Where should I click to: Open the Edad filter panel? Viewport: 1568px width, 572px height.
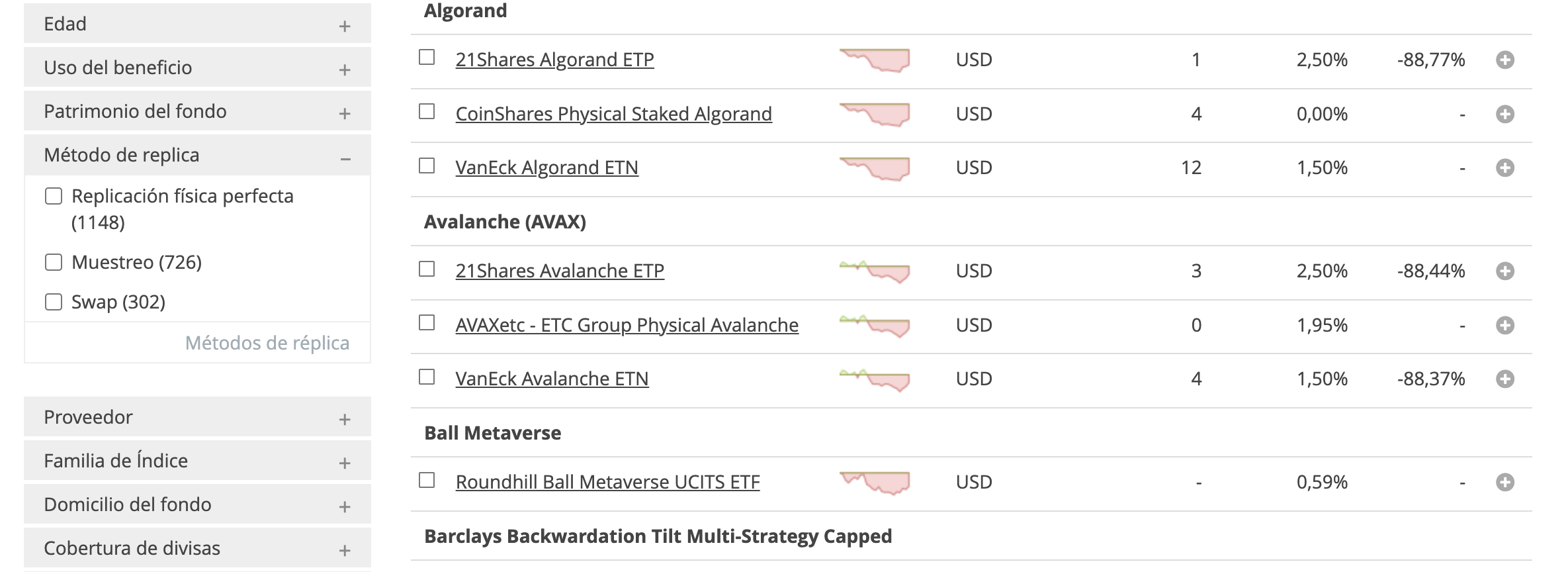point(345,26)
